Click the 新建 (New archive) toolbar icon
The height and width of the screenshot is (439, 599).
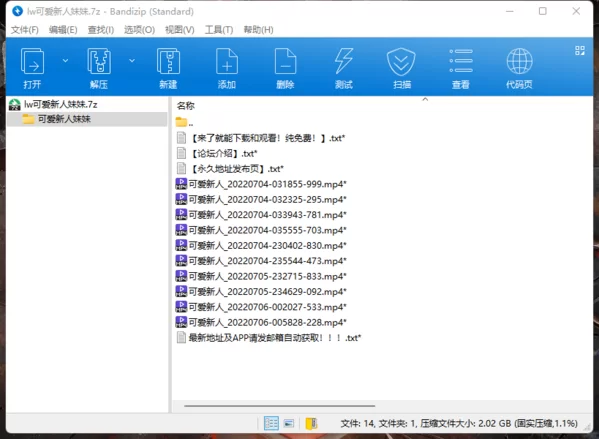[168, 61]
